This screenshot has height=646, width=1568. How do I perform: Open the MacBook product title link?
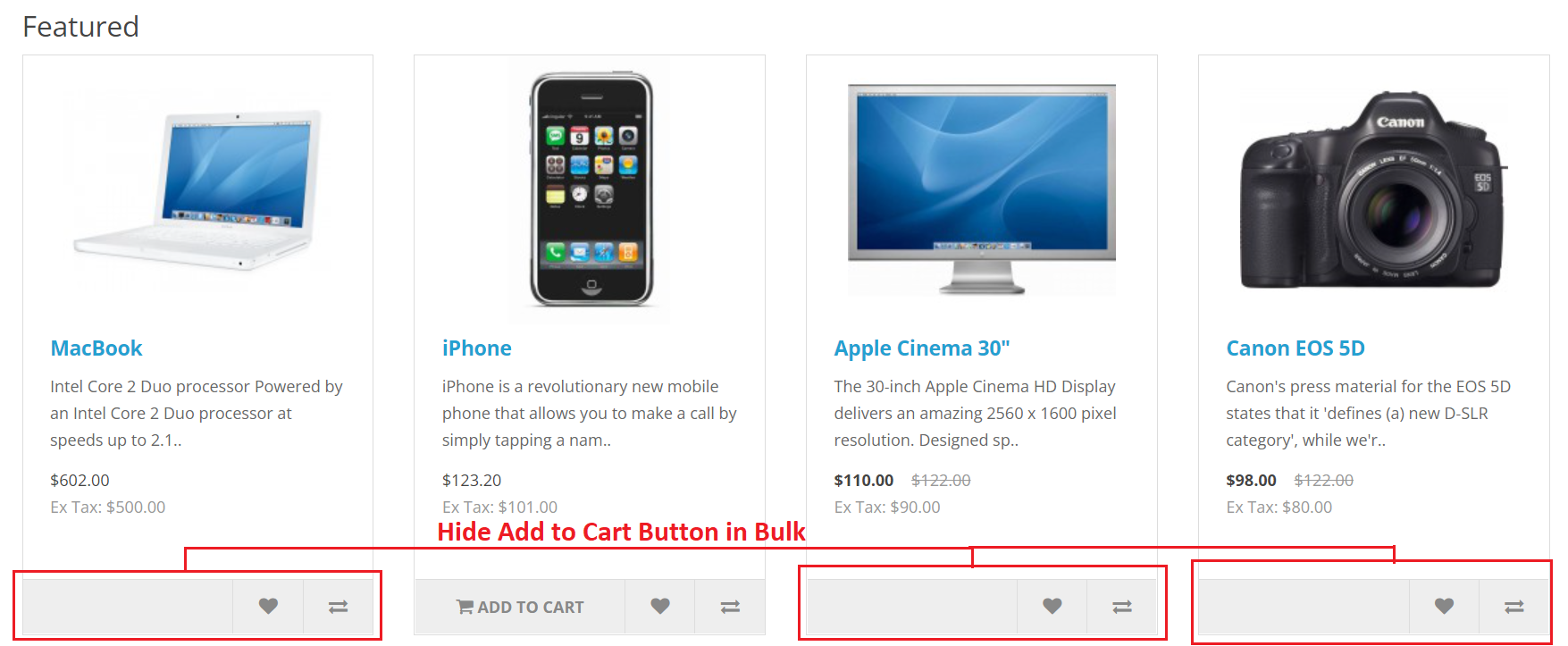(x=96, y=348)
